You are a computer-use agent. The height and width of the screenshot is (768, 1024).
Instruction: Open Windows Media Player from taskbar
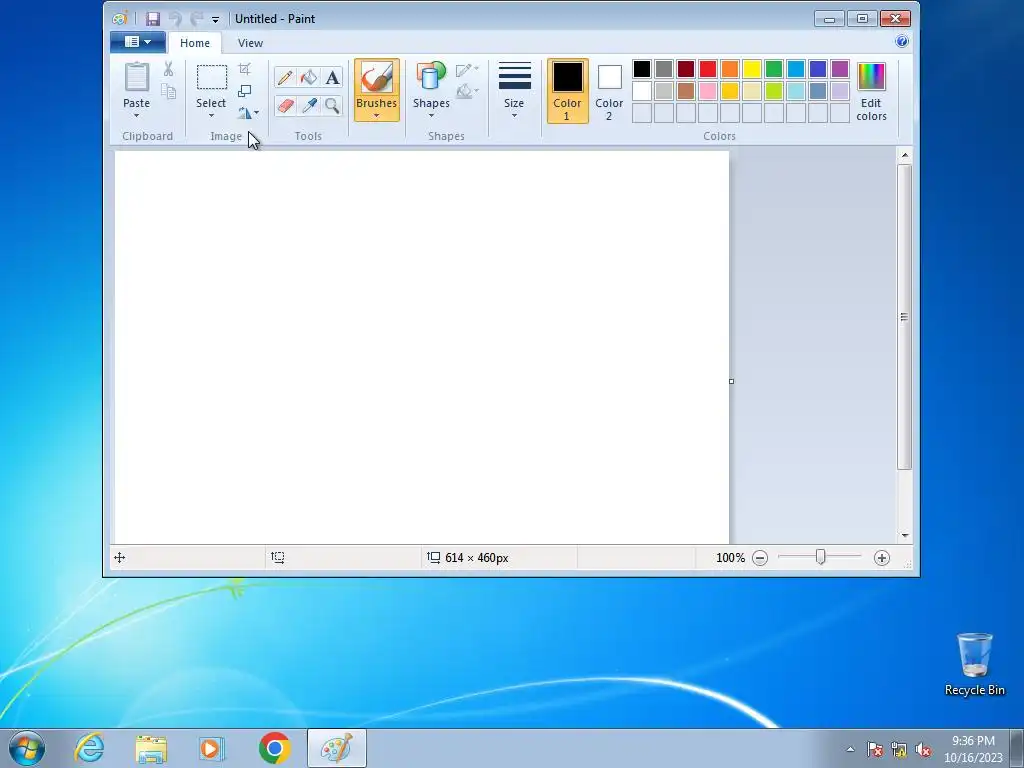tap(212, 748)
